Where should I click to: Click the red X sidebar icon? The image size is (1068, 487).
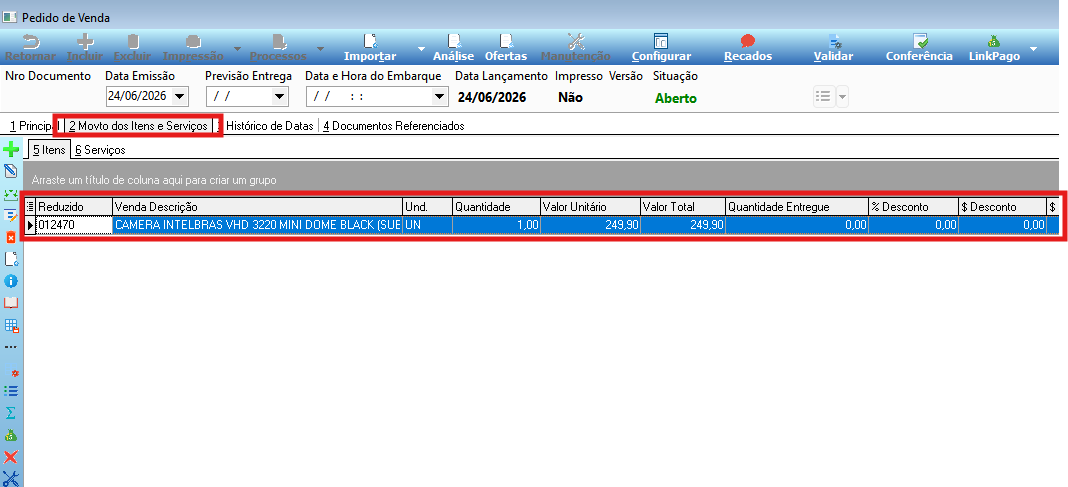(11, 456)
